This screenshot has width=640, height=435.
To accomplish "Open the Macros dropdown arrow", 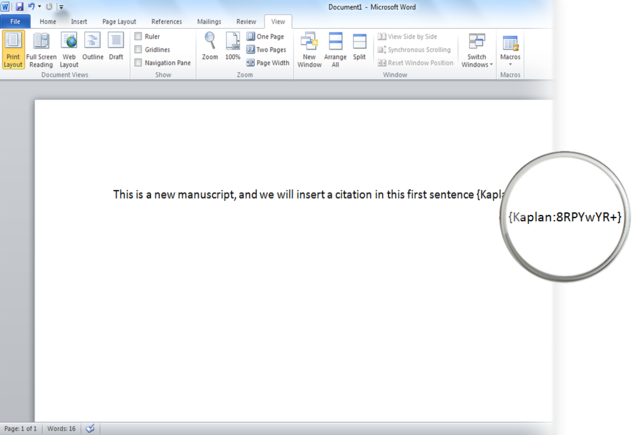I will coord(510,64).
